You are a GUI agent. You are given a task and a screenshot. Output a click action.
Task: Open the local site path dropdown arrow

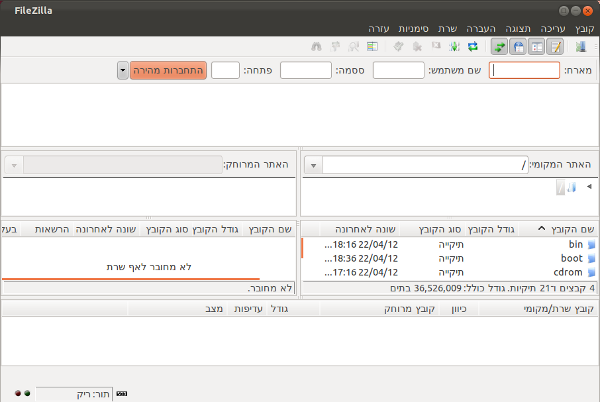(313, 166)
